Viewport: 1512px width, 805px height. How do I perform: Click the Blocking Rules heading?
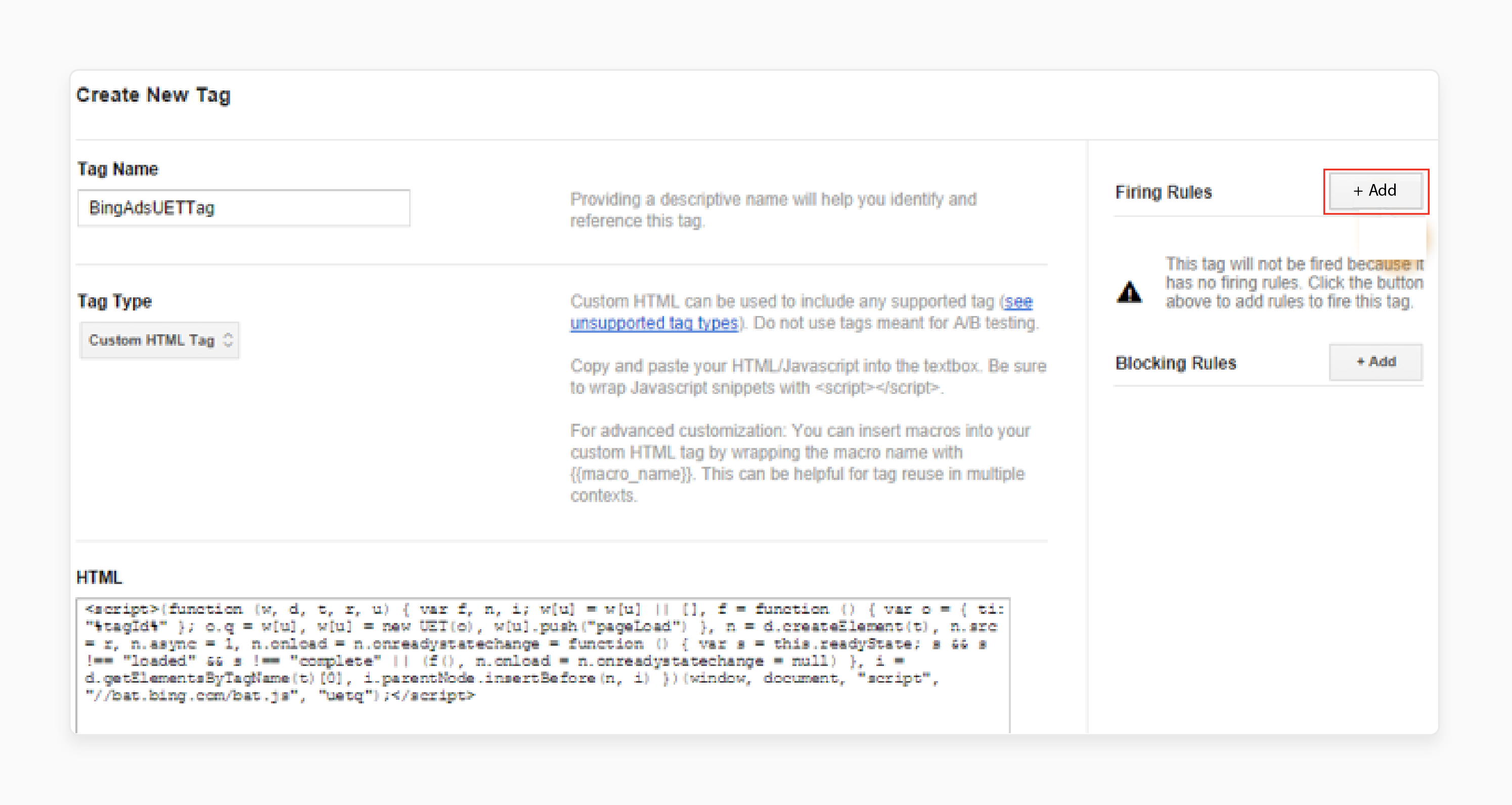[1176, 363]
